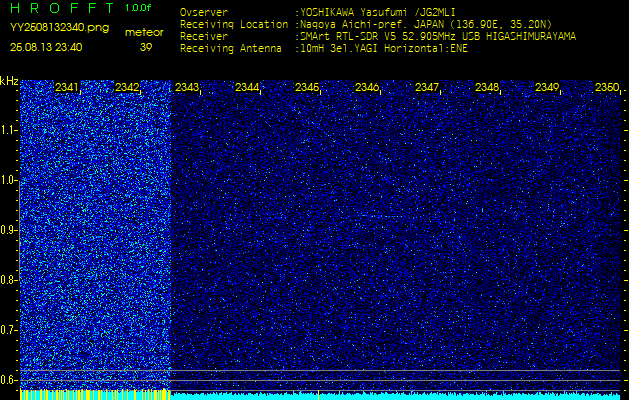Click time marker 2350
Viewport: 629px width, 400px height.
coord(607,87)
